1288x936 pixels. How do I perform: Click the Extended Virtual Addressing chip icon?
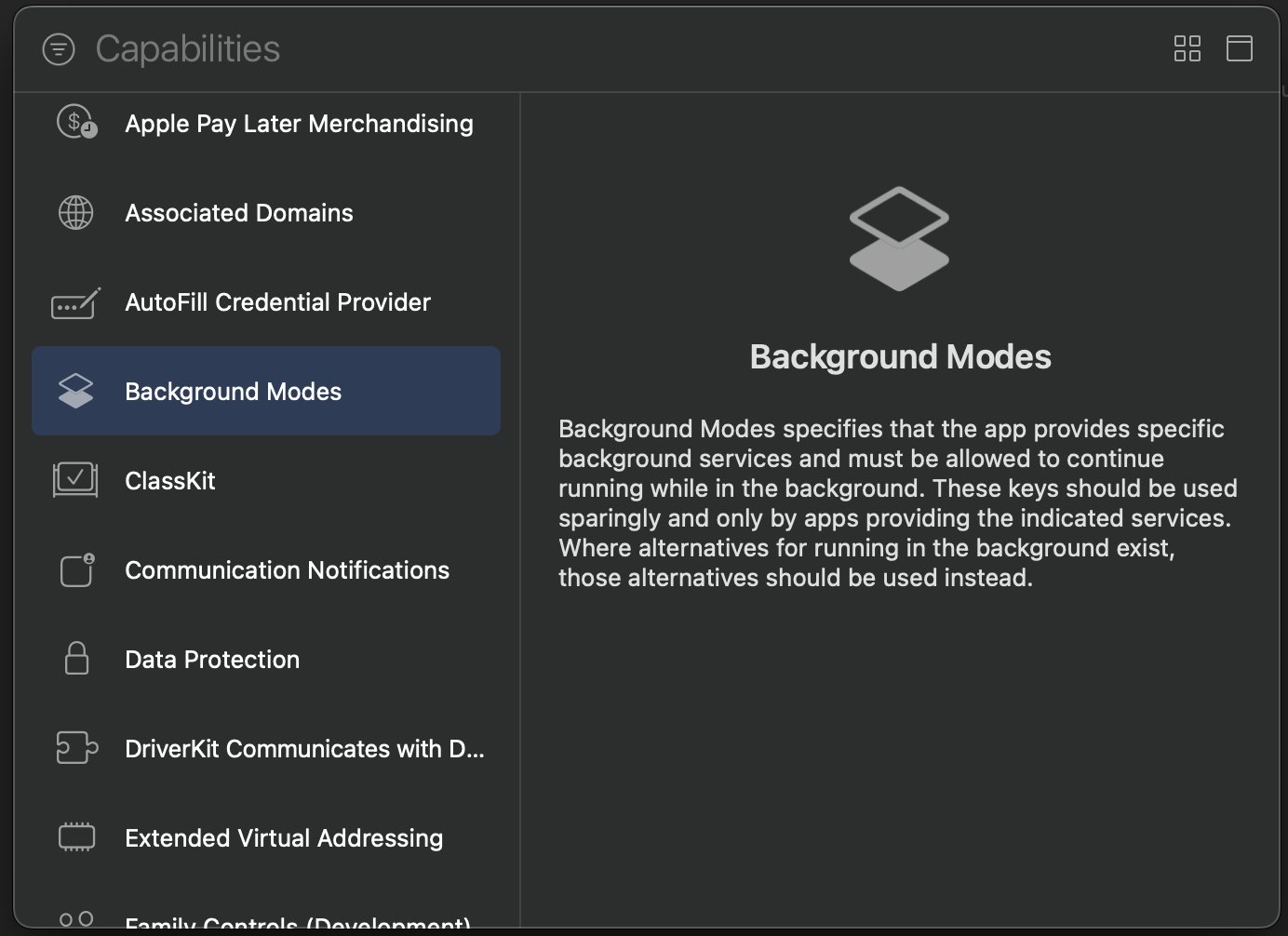pyautogui.click(x=76, y=836)
